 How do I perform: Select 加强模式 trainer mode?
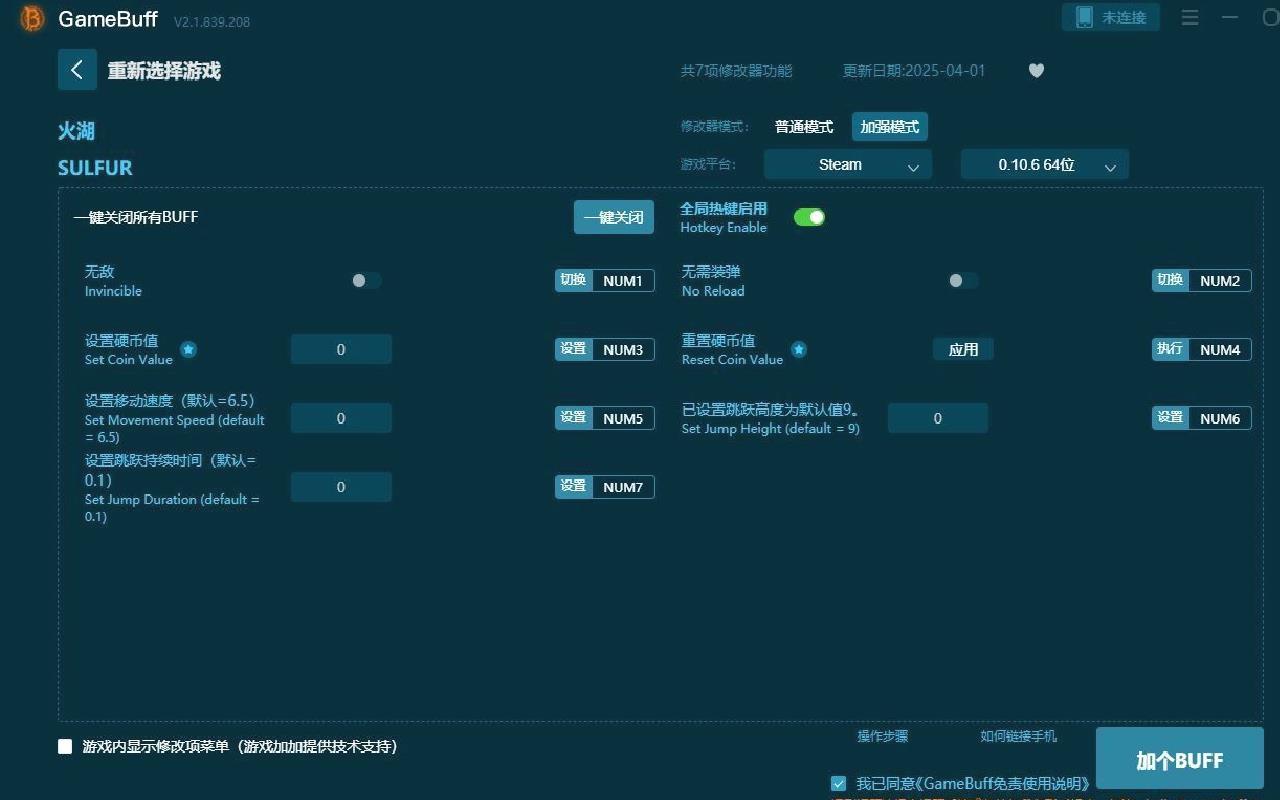[890, 127]
